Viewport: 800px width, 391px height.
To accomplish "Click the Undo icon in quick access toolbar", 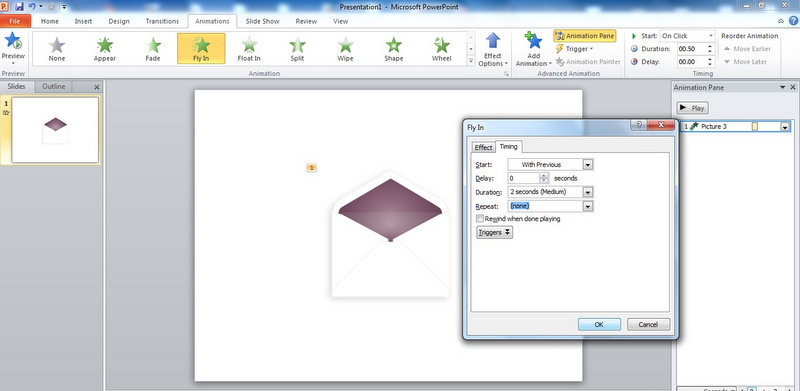I will [x=32, y=7].
